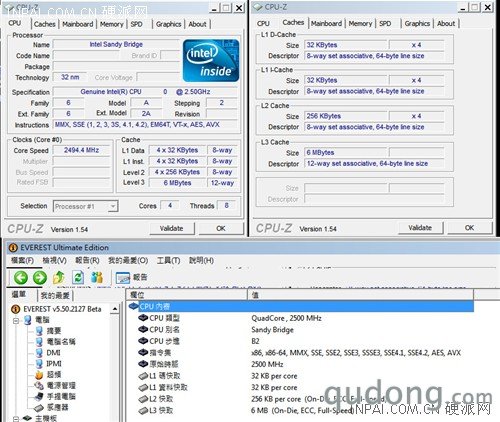This screenshot has width=500, height=422.
Task: Switch to 我的最愛 favorites tab in EVEREST sidebar
Action: [55, 295]
